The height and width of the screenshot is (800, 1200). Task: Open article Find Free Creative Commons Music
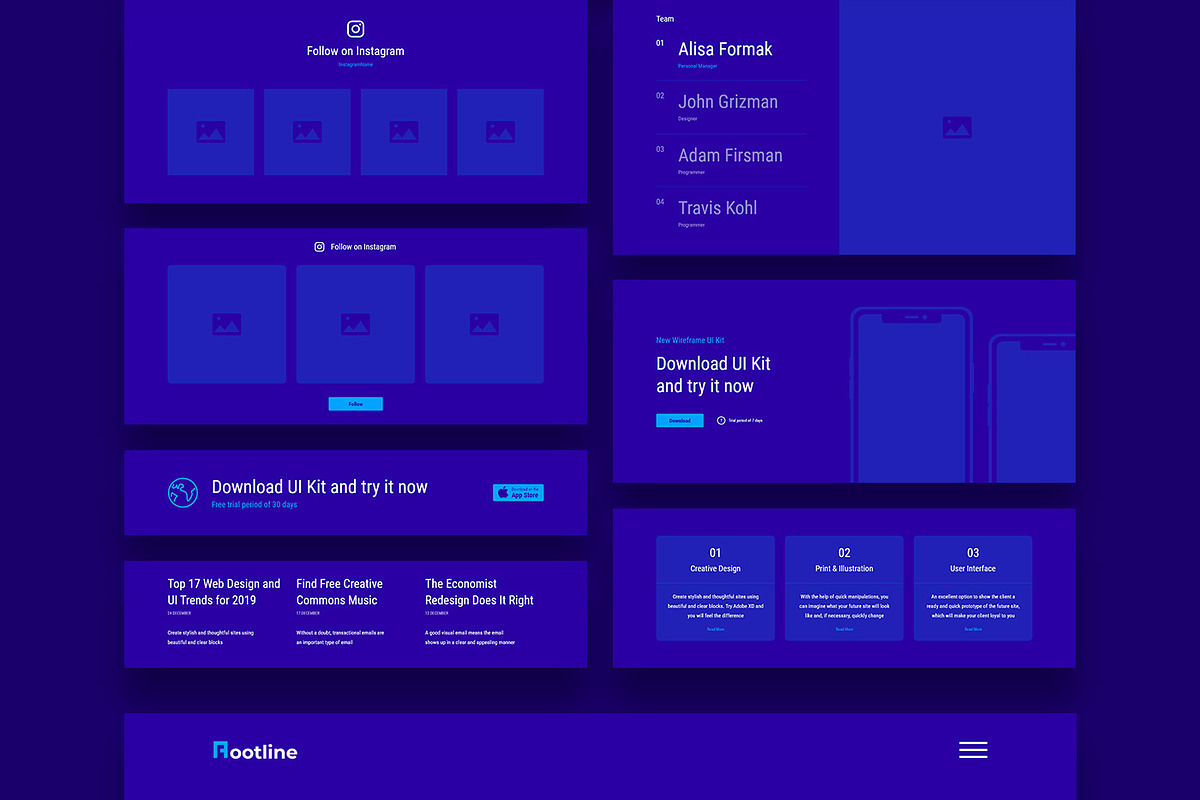coord(339,592)
